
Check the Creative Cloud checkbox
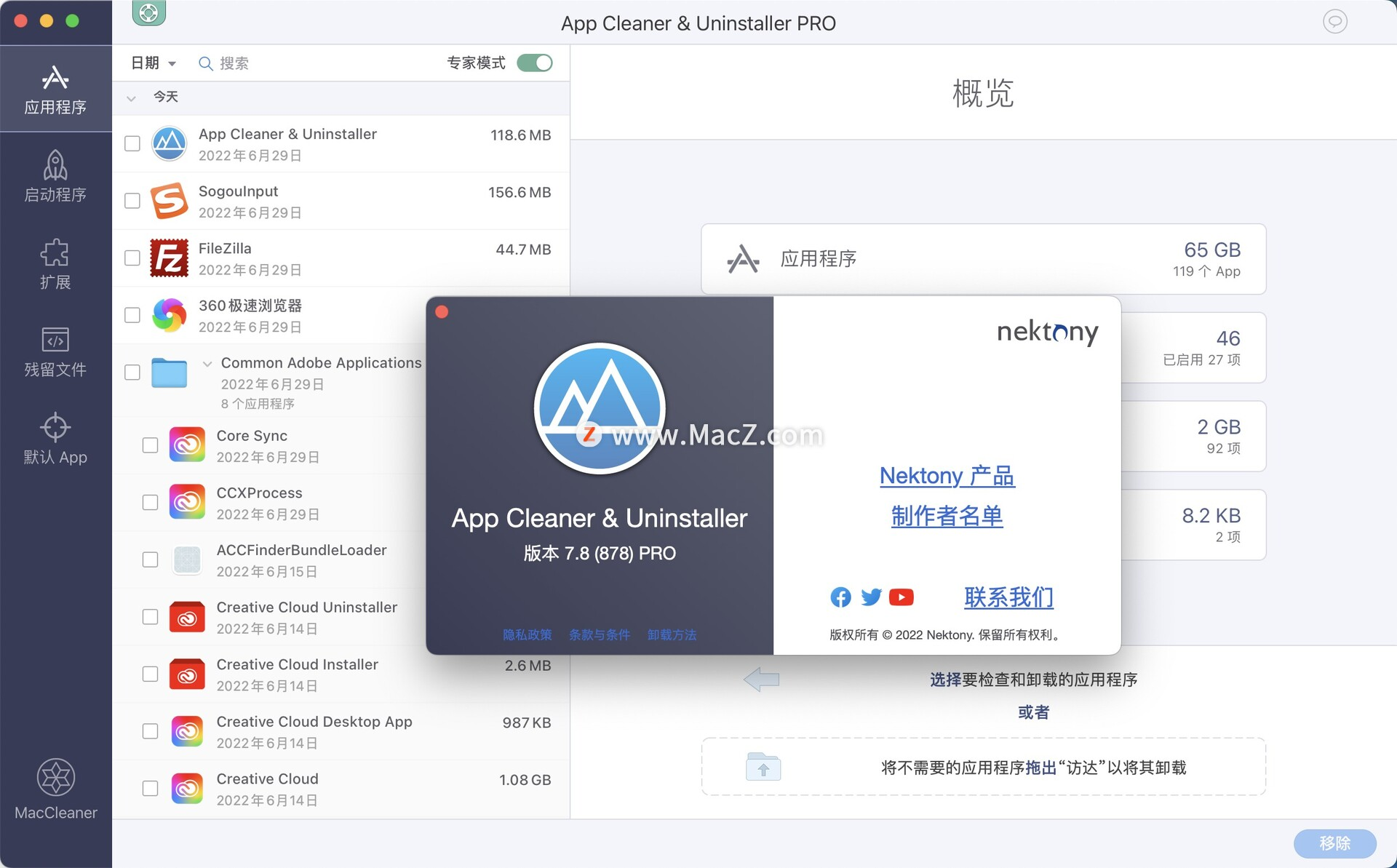click(150, 789)
